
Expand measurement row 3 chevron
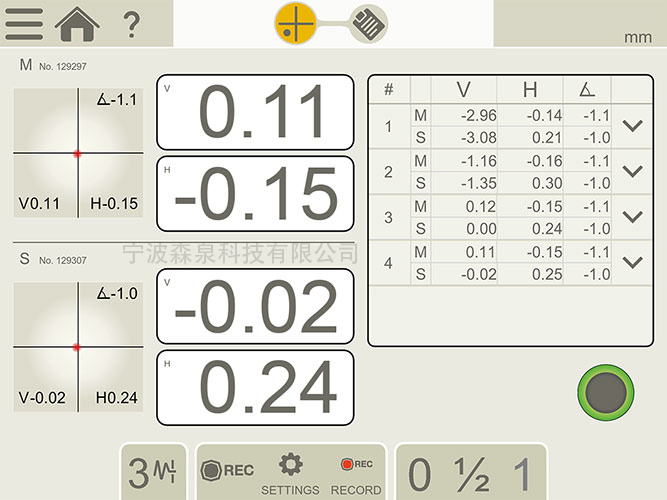632,216
